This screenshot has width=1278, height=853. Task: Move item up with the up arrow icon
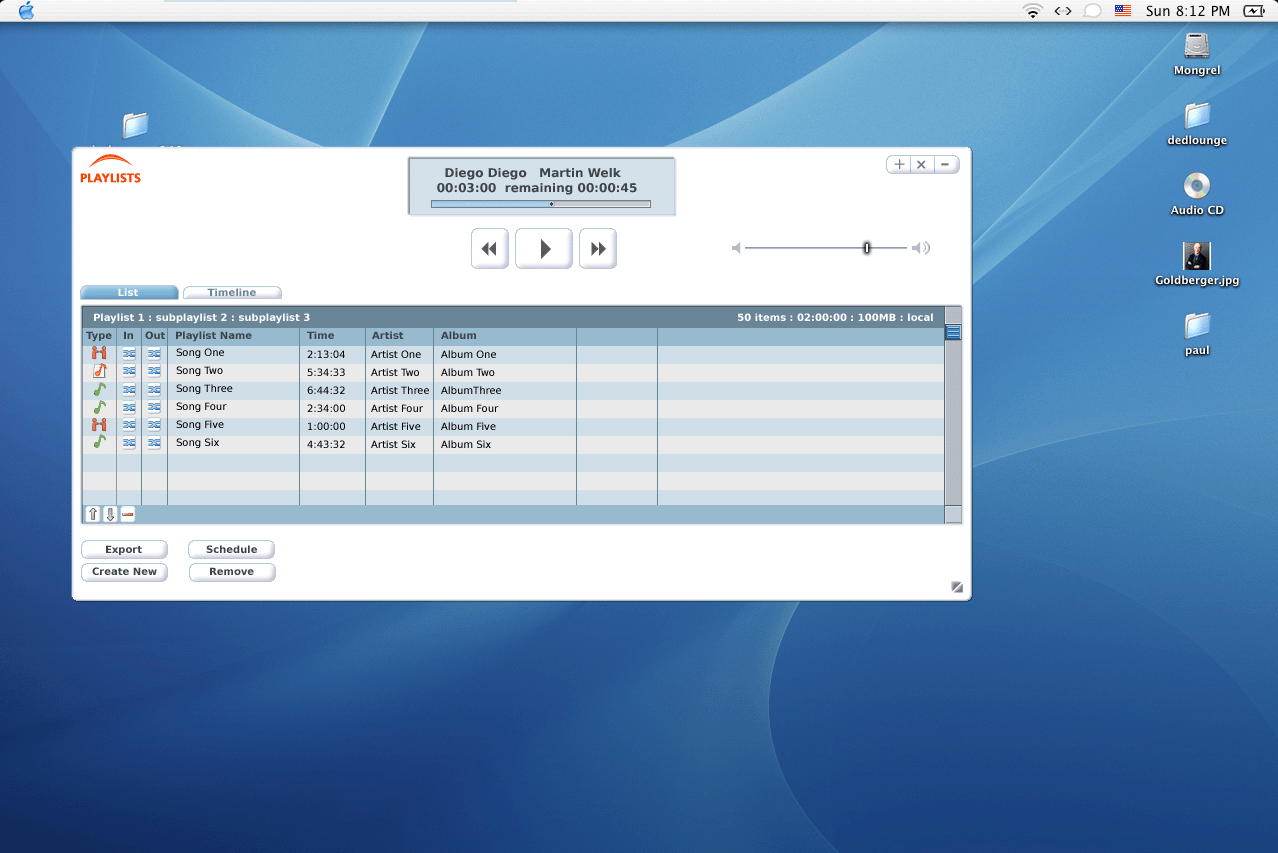(x=93, y=514)
